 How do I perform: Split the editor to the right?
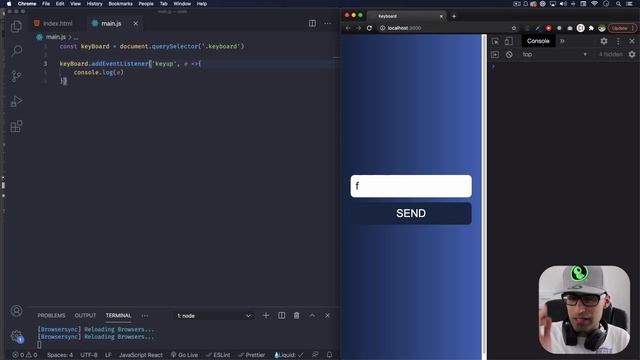(x=312, y=23)
